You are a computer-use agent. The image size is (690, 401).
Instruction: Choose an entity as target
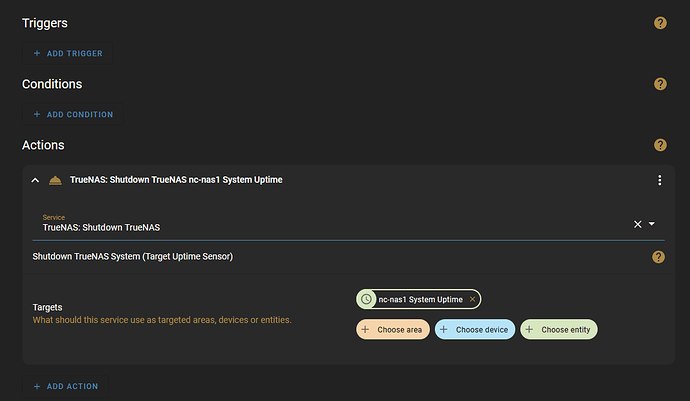click(558, 329)
